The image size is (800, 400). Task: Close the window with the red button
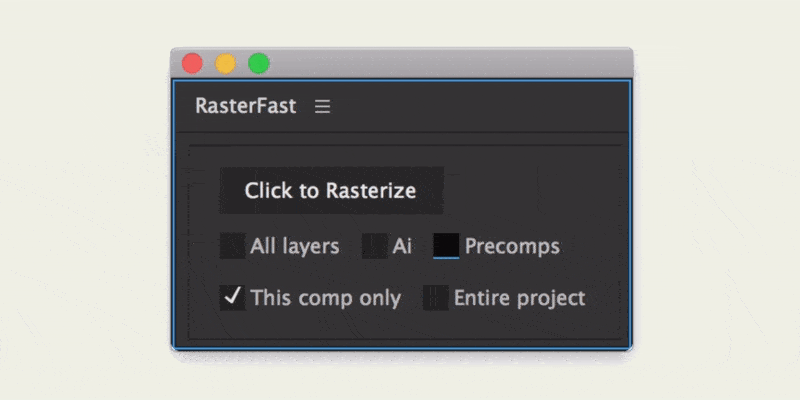click(x=192, y=63)
